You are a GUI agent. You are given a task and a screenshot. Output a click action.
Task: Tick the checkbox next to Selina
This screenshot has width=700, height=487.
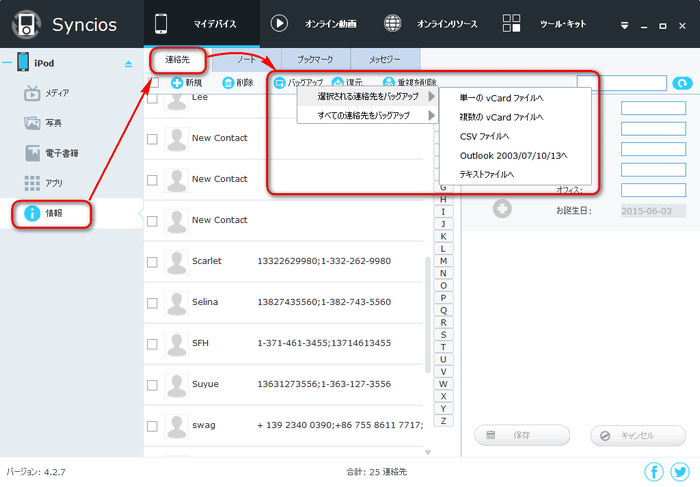[x=153, y=302]
